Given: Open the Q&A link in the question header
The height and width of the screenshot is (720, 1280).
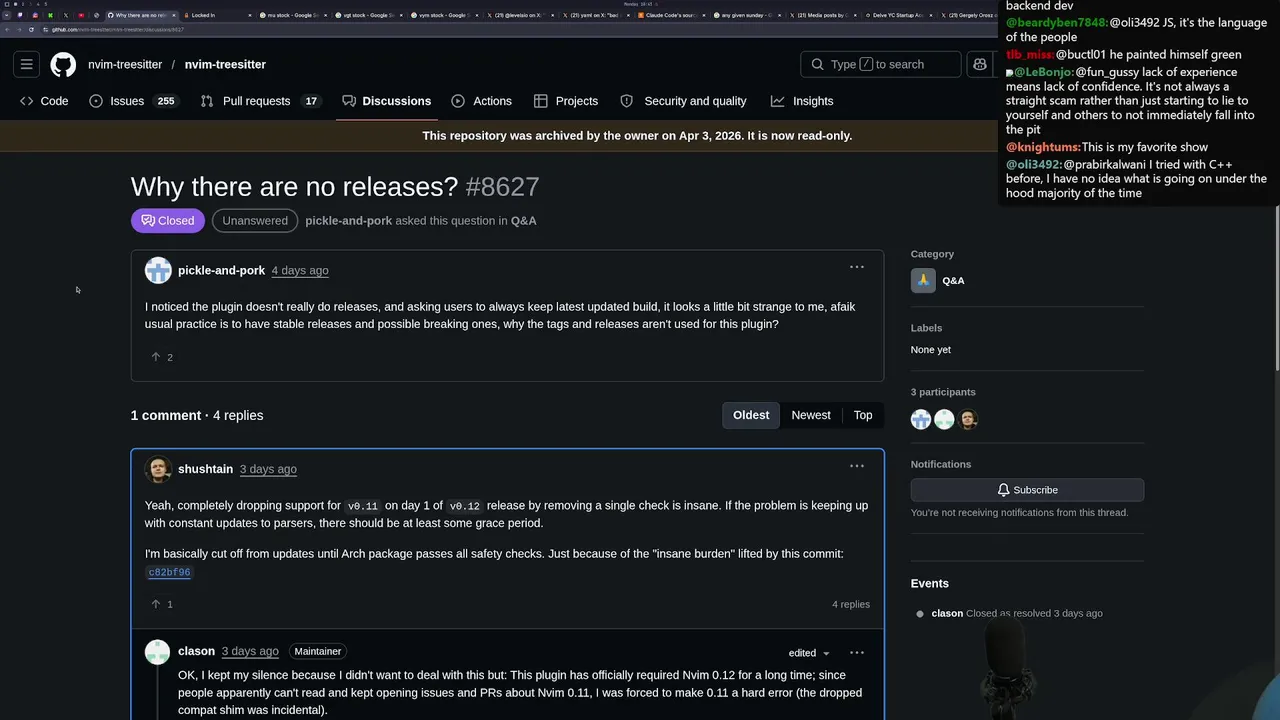Looking at the screenshot, I should [x=524, y=221].
